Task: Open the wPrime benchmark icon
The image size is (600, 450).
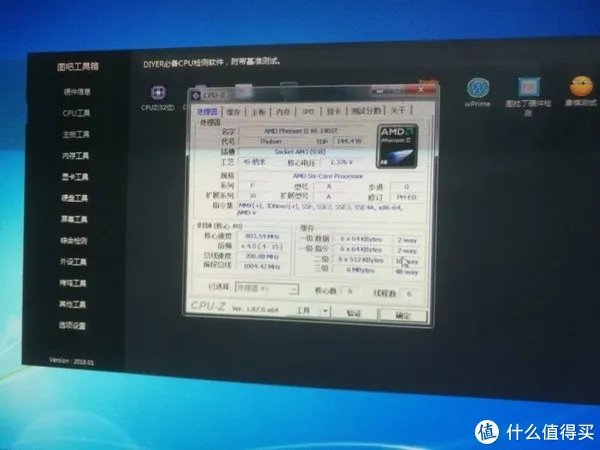Action: tap(478, 88)
